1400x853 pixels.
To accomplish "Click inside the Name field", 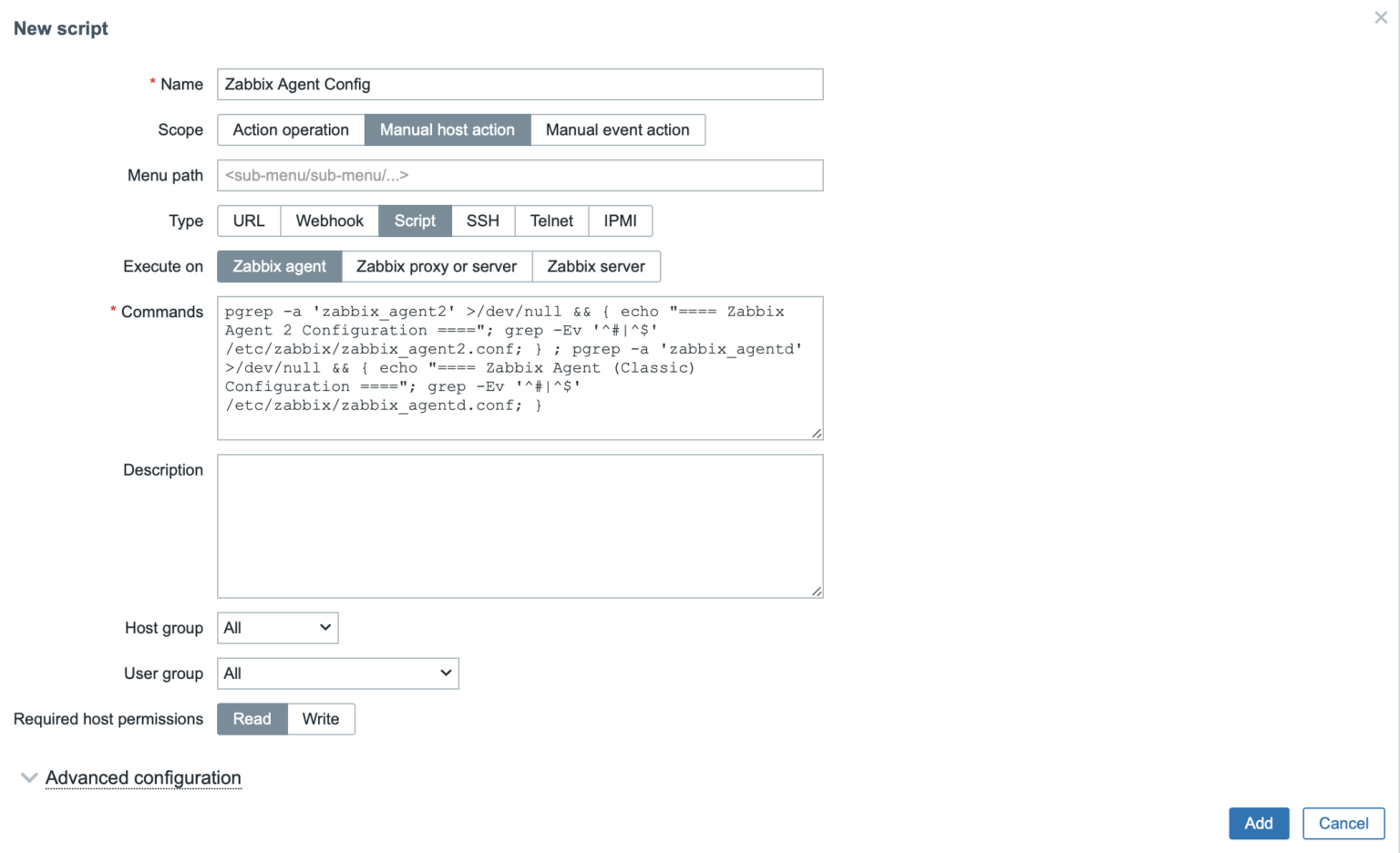I will pos(520,84).
